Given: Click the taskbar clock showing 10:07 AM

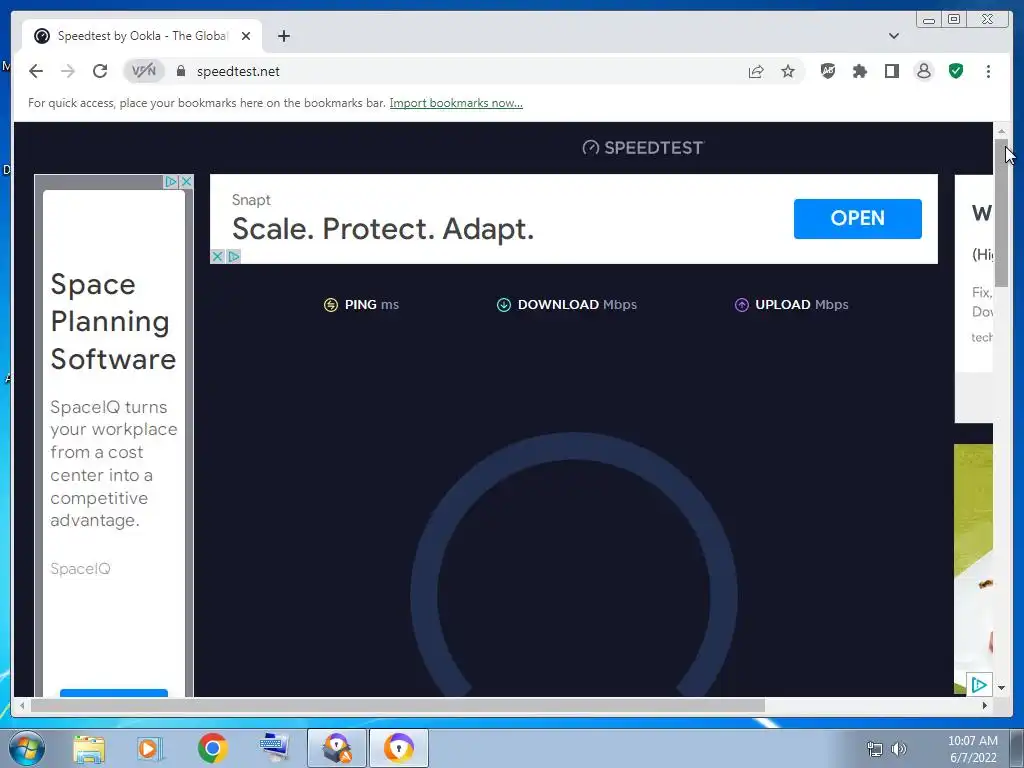Looking at the screenshot, I should [x=972, y=749].
